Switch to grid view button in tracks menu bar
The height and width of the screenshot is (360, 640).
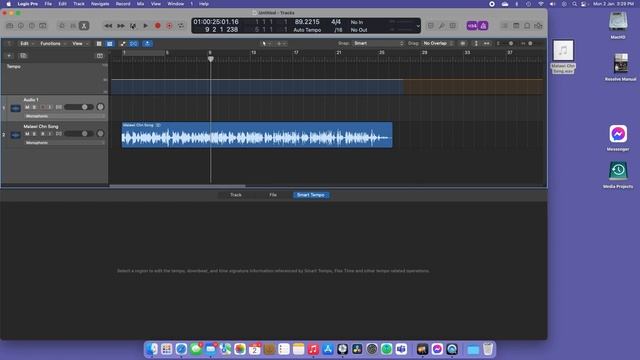99,44
